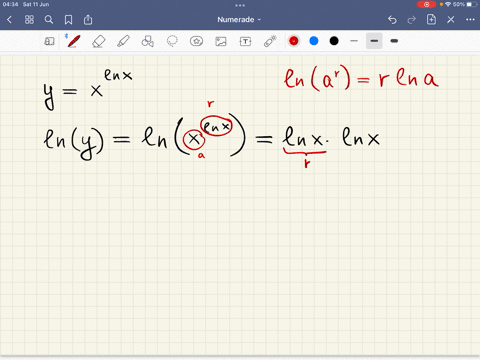The width and height of the screenshot is (480, 360).
Task: Open the Numerade title dropdown
Action: pyautogui.click(x=239, y=20)
